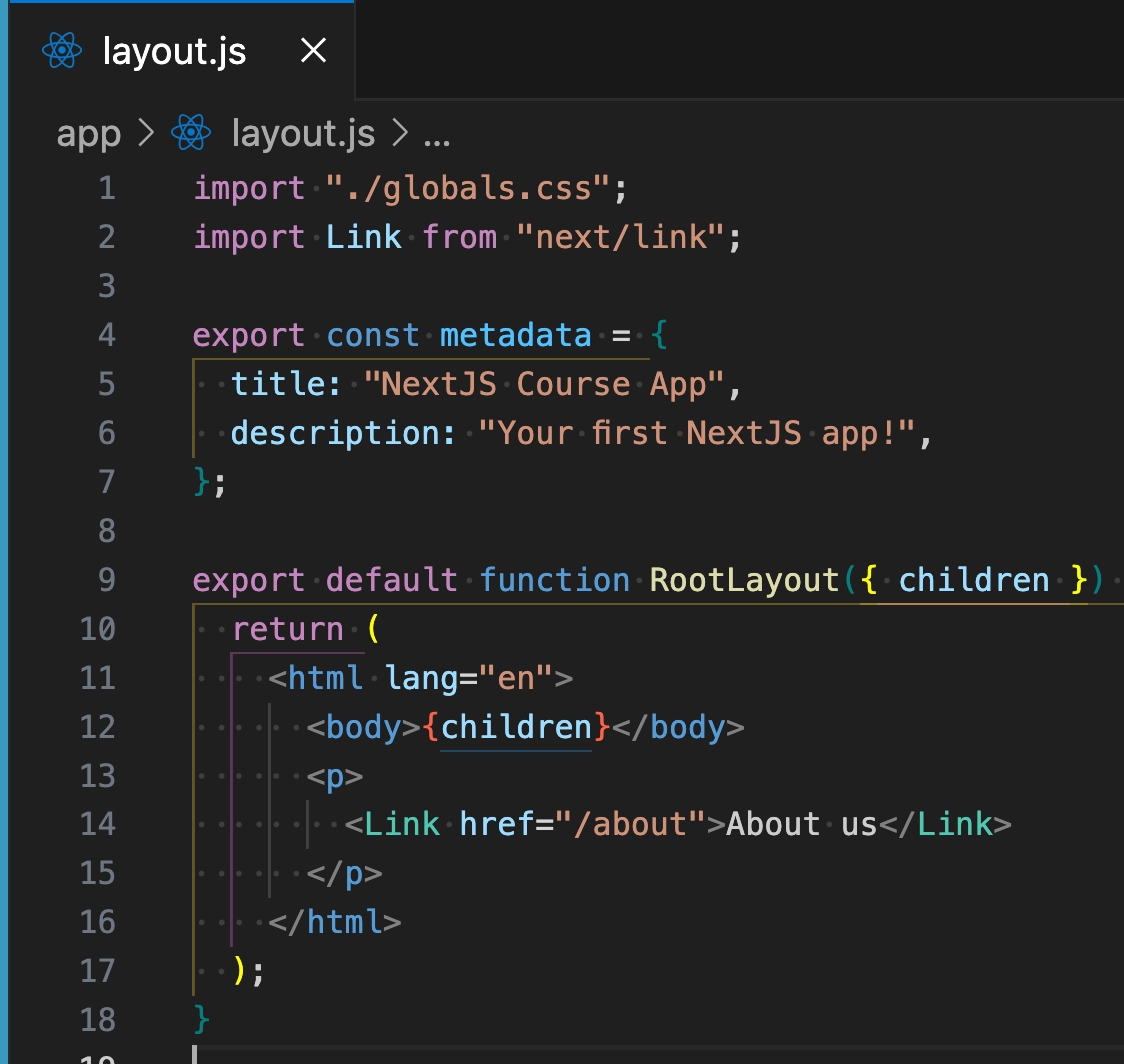
Task: Click the app breadcrumb item
Action: pyautogui.click(x=88, y=133)
